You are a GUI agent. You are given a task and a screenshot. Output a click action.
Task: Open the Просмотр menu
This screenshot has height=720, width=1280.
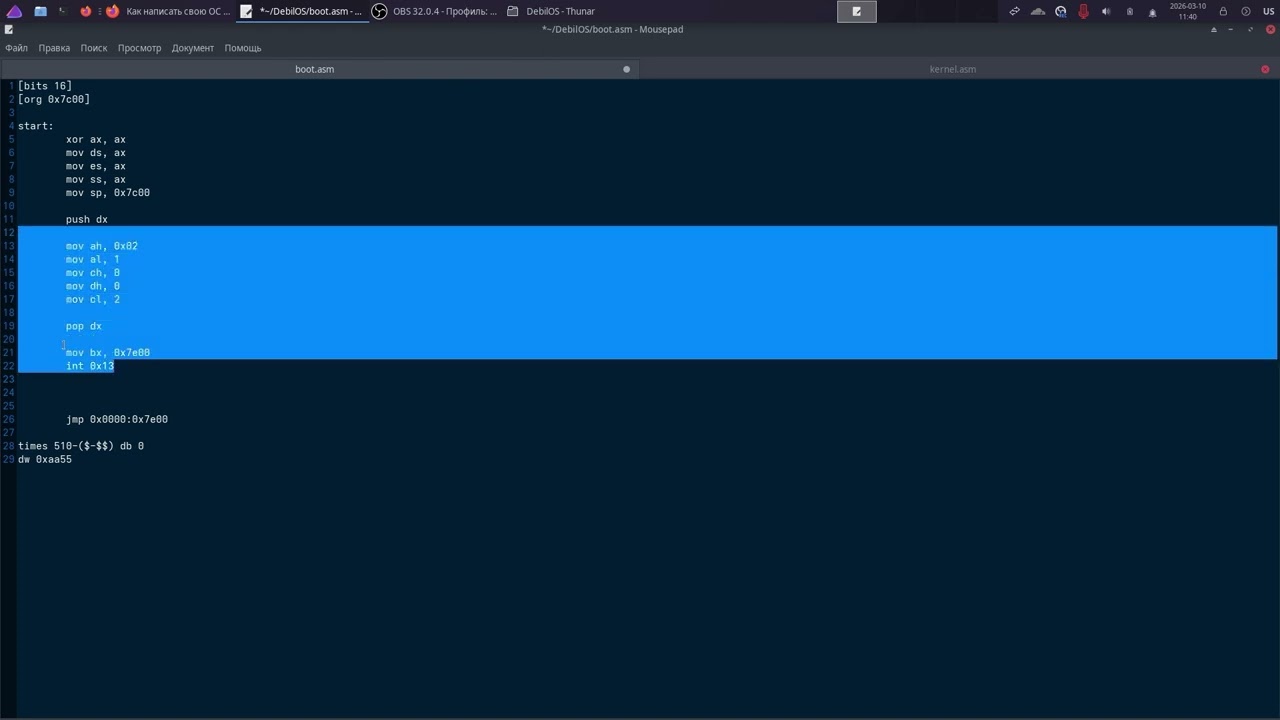tap(139, 48)
